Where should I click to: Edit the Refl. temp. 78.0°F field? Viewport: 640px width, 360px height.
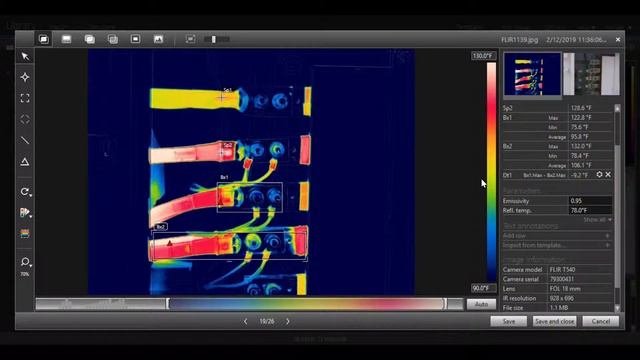(590, 211)
